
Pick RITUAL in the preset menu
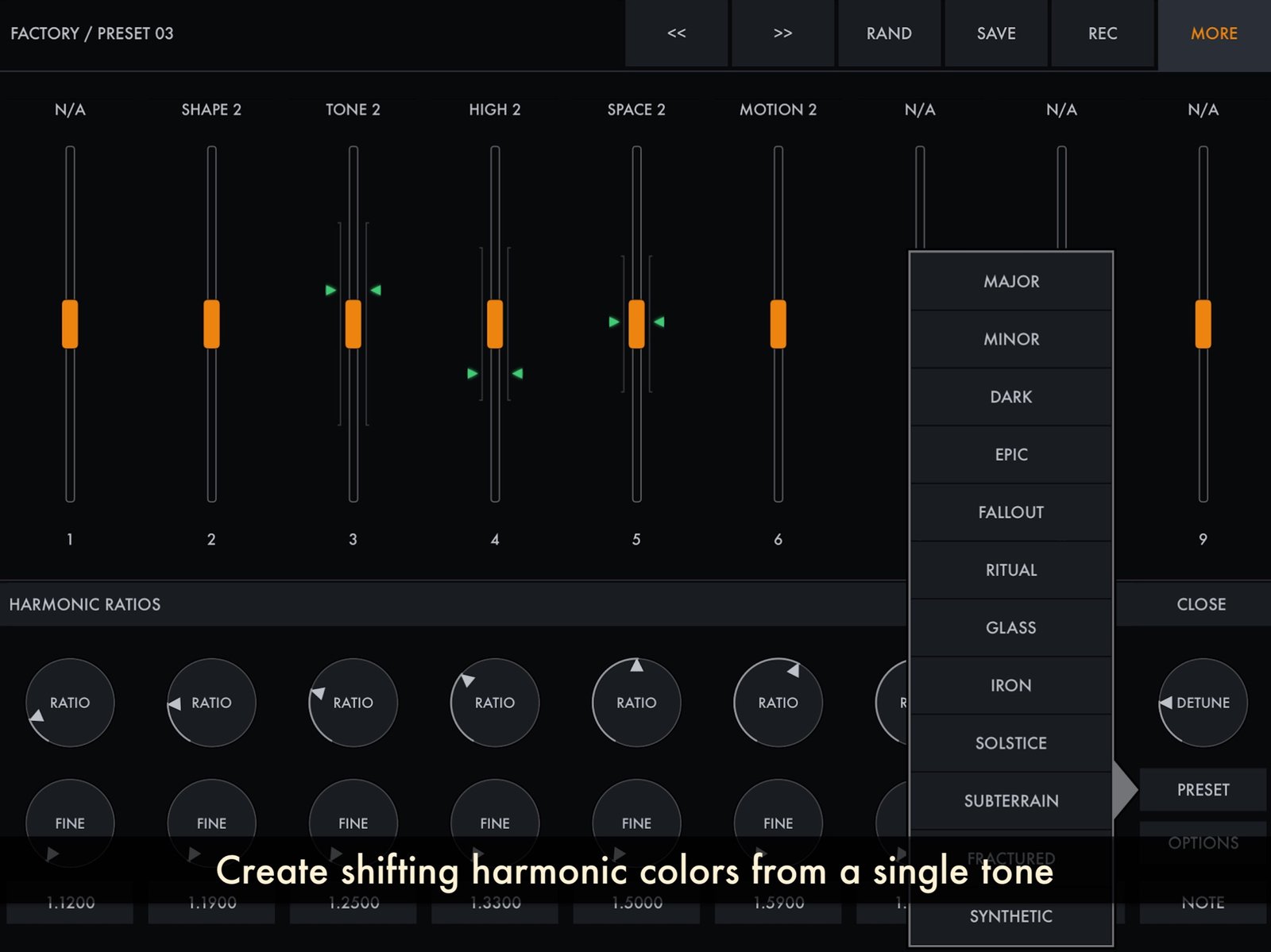tap(1011, 570)
